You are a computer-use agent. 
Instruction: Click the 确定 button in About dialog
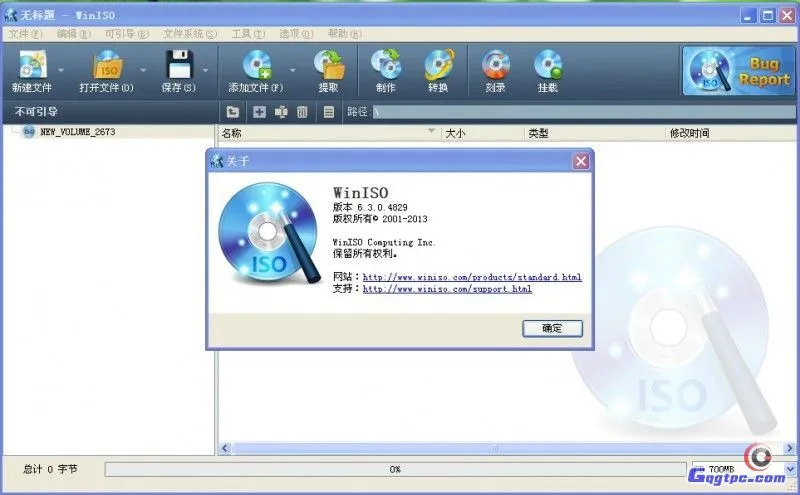pos(552,328)
